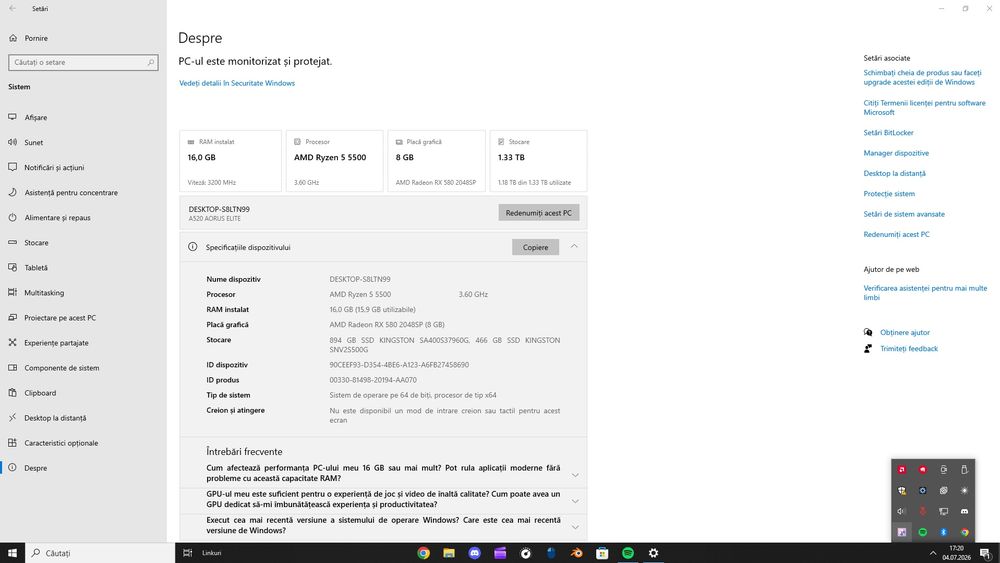Open Alimentare și repaus settings
The height and width of the screenshot is (563, 1000).
(x=57, y=217)
